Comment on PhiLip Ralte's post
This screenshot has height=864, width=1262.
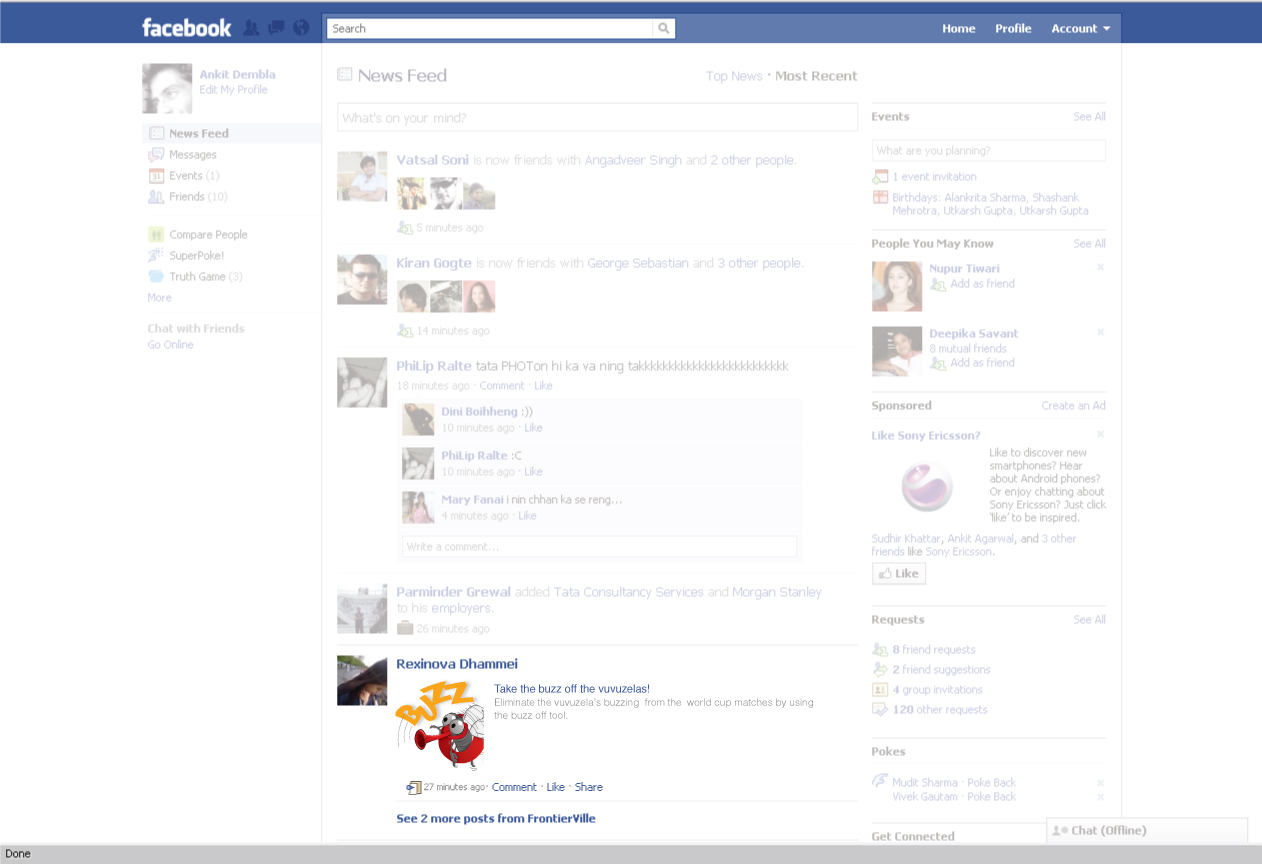pos(502,385)
